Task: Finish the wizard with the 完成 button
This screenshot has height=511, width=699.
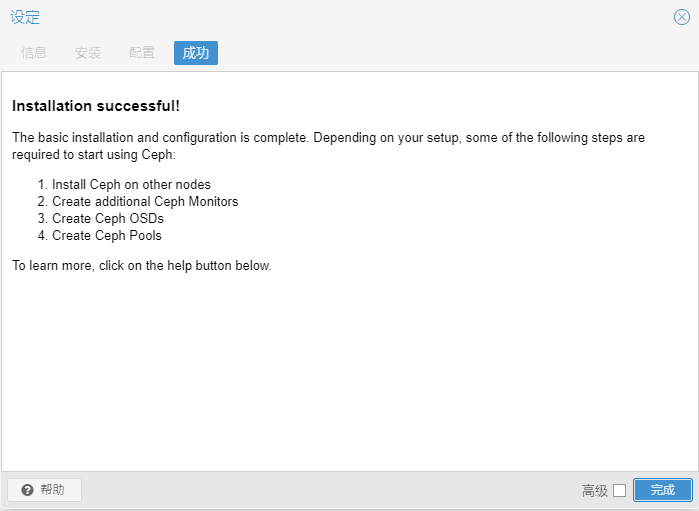Action: [x=663, y=490]
